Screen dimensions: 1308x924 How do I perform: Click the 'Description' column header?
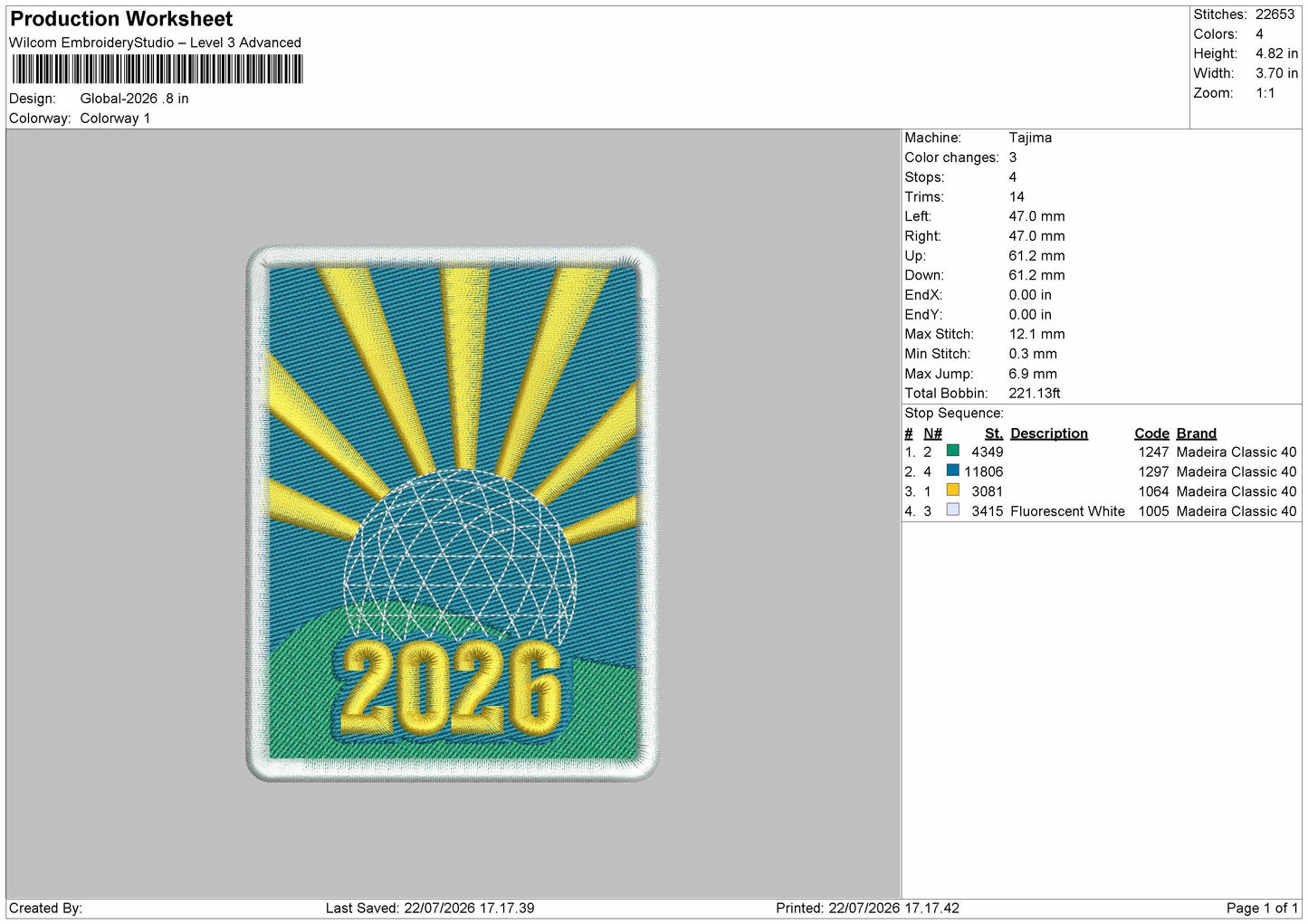click(x=1049, y=433)
